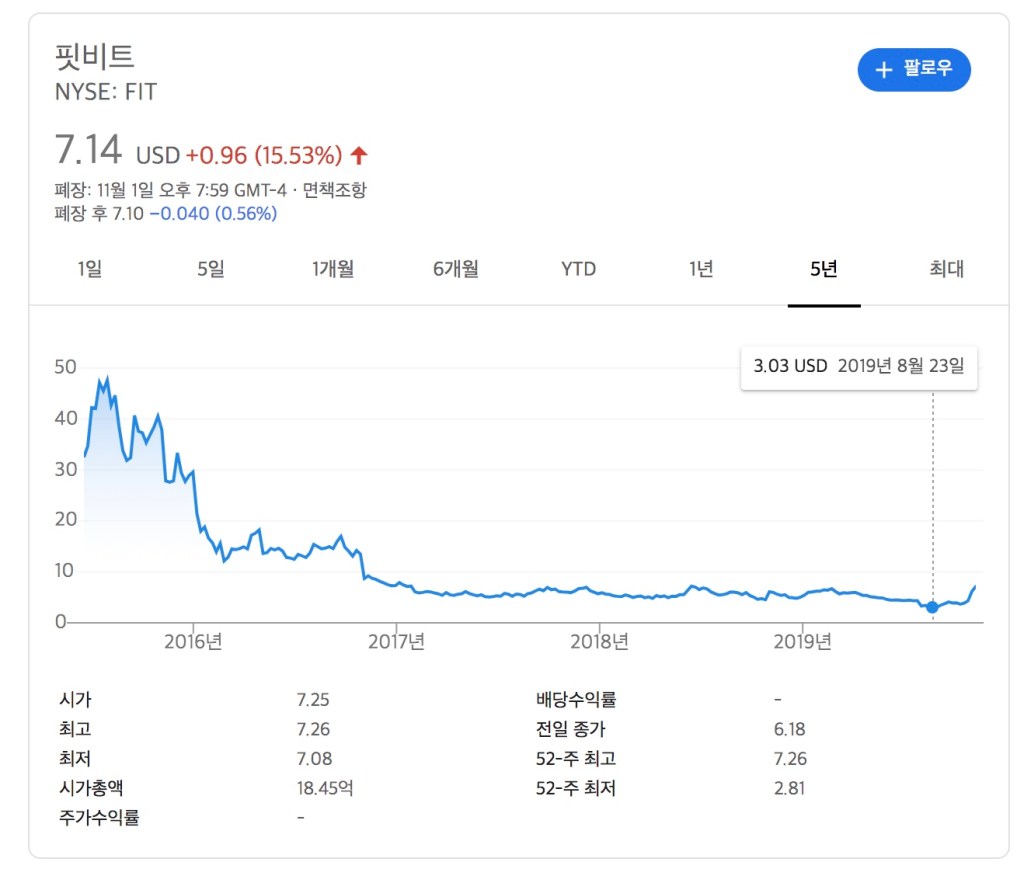
Task: Click the 시가총액 value 18.45억
Action: point(326,788)
